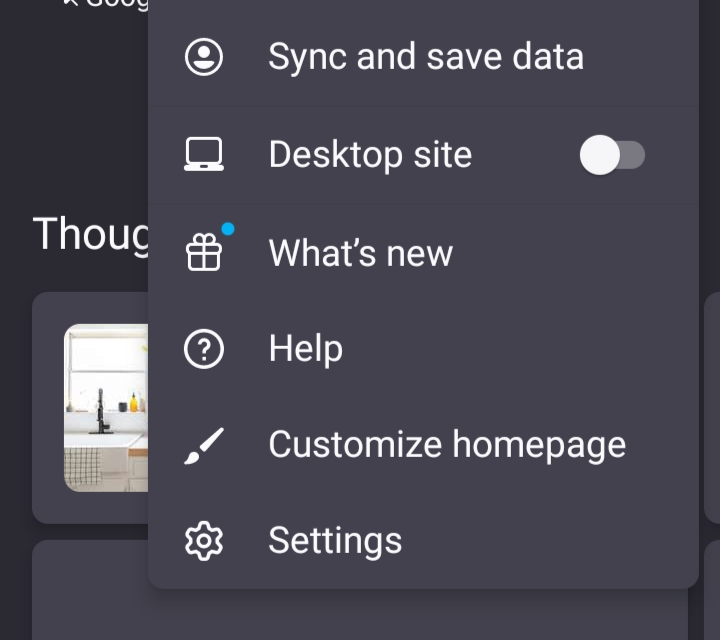This screenshot has height=640, width=720.
Task: Click the Sync account profile icon
Action: pos(204,57)
